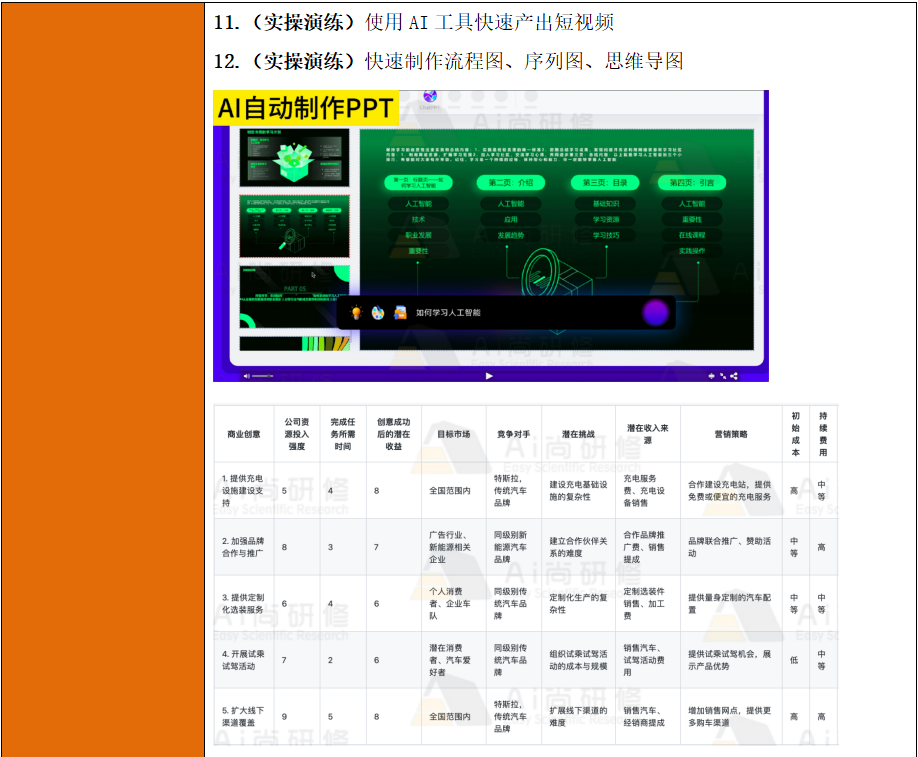The height and width of the screenshot is (757, 918).
Task: Click the 品牌联合推广、赞助活动 cell
Action: (x=729, y=547)
